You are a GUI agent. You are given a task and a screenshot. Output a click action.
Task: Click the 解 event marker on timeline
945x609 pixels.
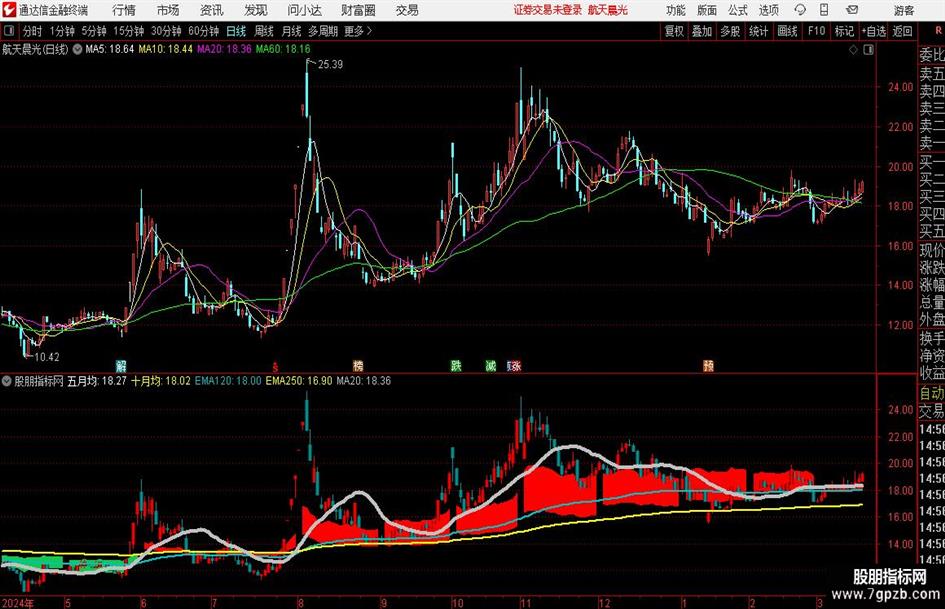[x=121, y=365]
